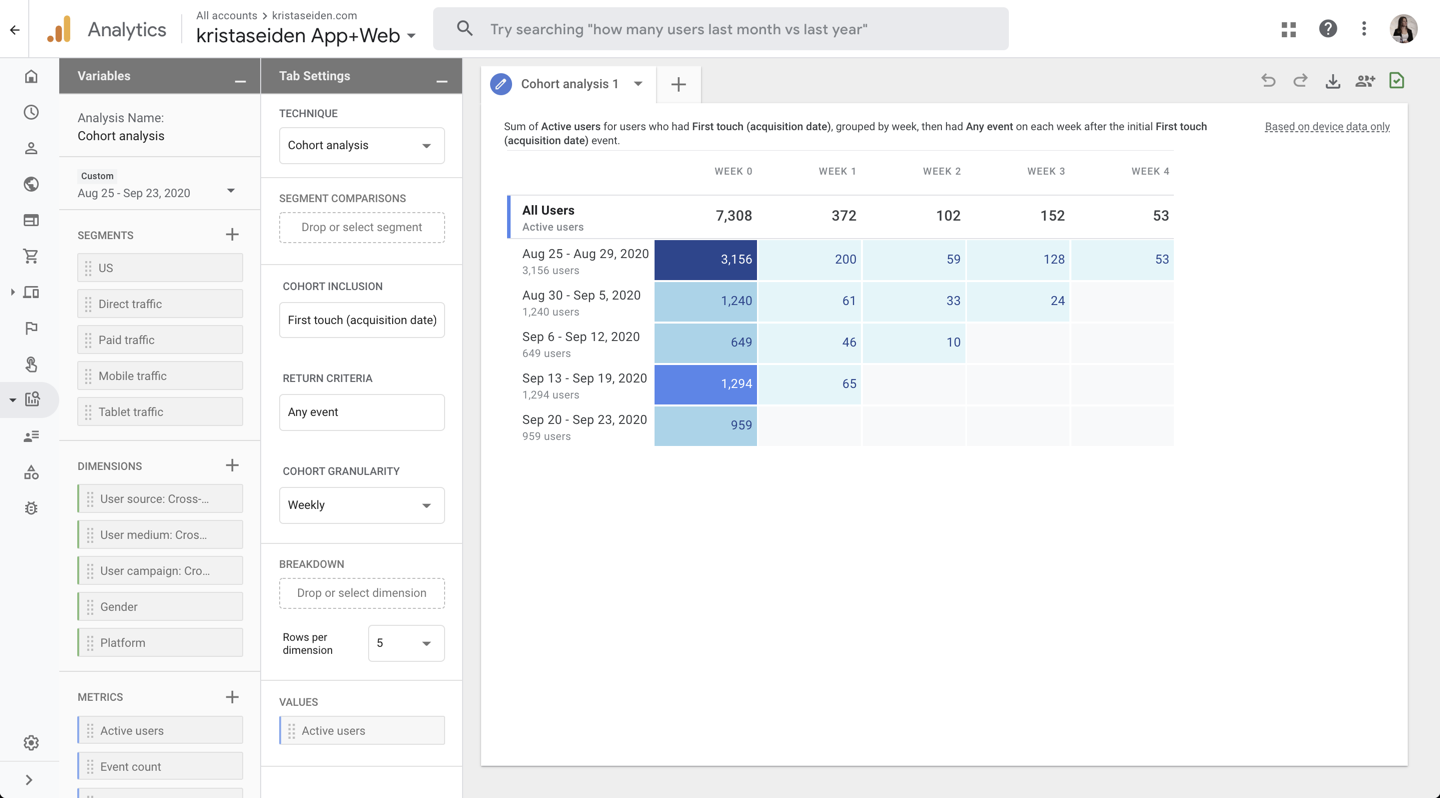Click the redo arrow icon
The height and width of the screenshot is (798, 1440).
point(1300,81)
